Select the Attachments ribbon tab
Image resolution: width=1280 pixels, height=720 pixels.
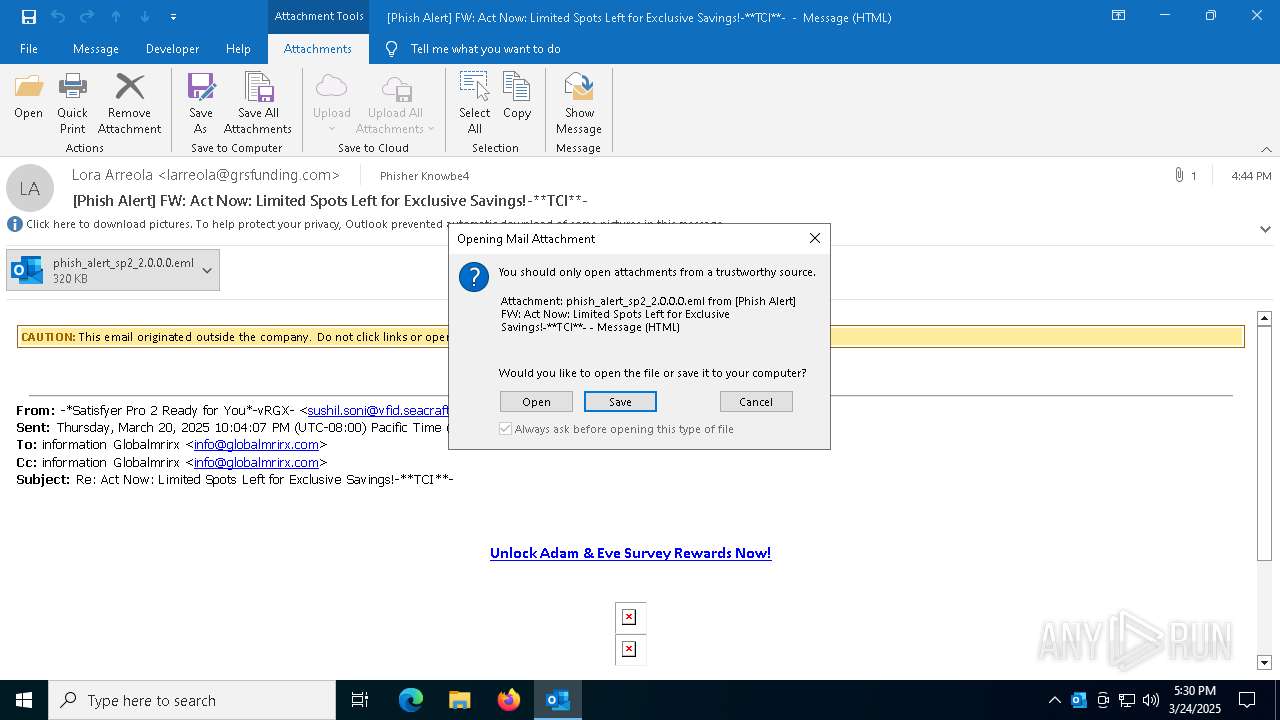click(318, 49)
